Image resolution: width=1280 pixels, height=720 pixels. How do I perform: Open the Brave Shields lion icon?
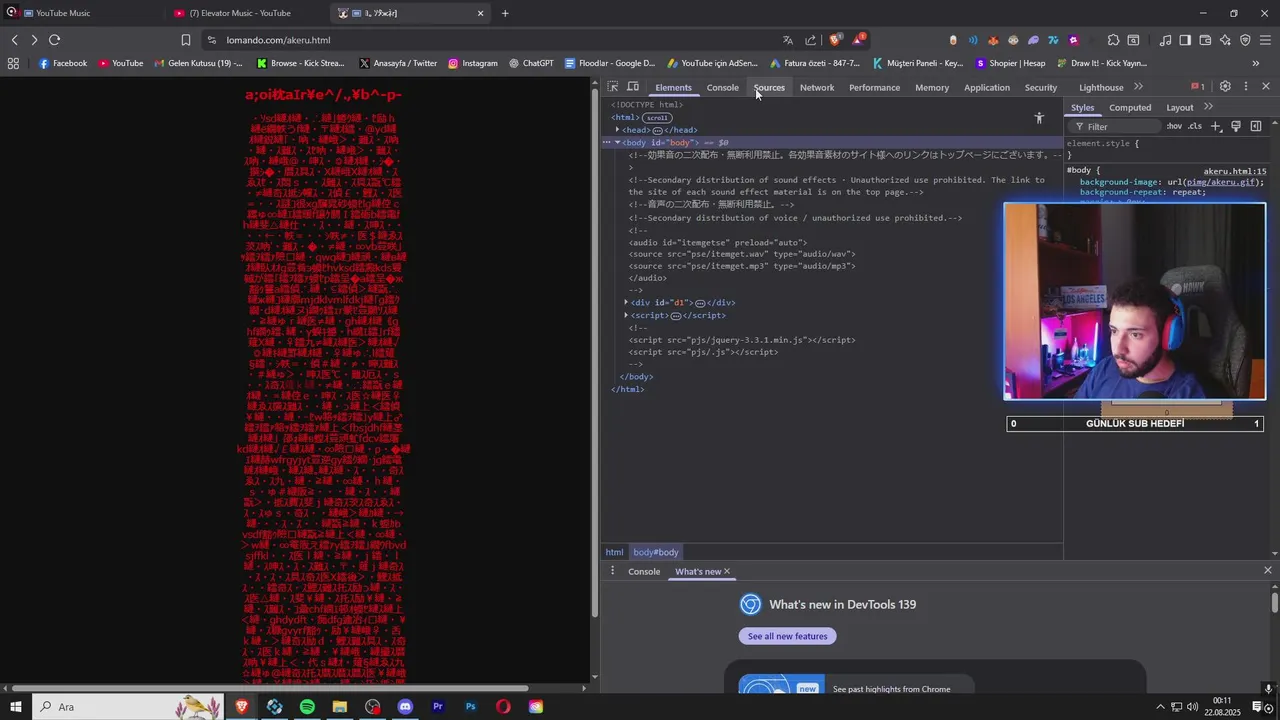coord(835,40)
